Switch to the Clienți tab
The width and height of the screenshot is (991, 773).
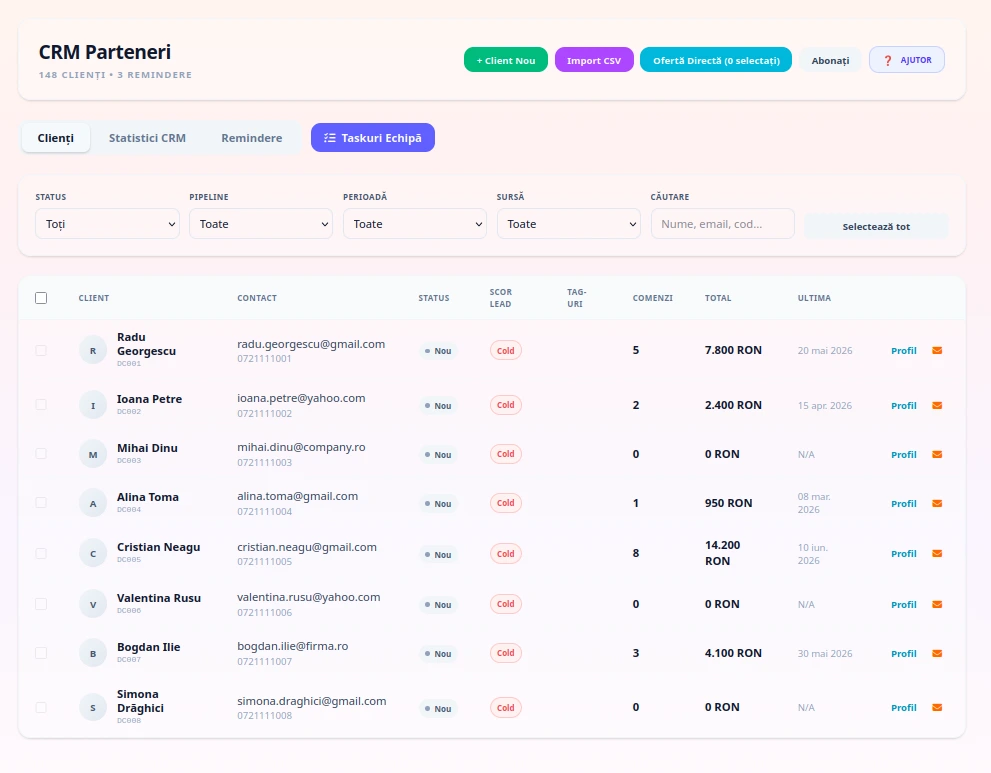coord(56,138)
